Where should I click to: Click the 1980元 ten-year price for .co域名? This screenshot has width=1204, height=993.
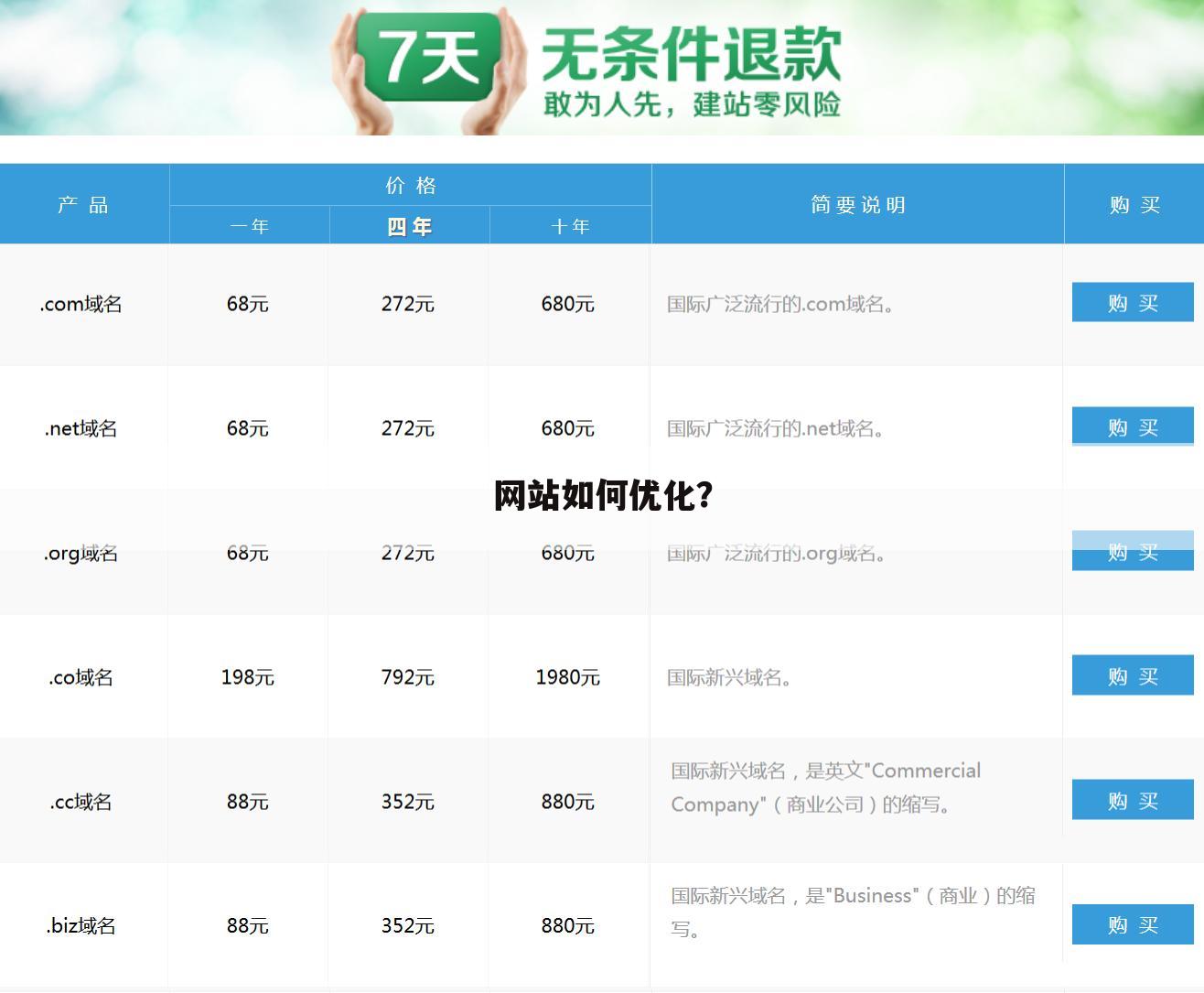coord(567,677)
